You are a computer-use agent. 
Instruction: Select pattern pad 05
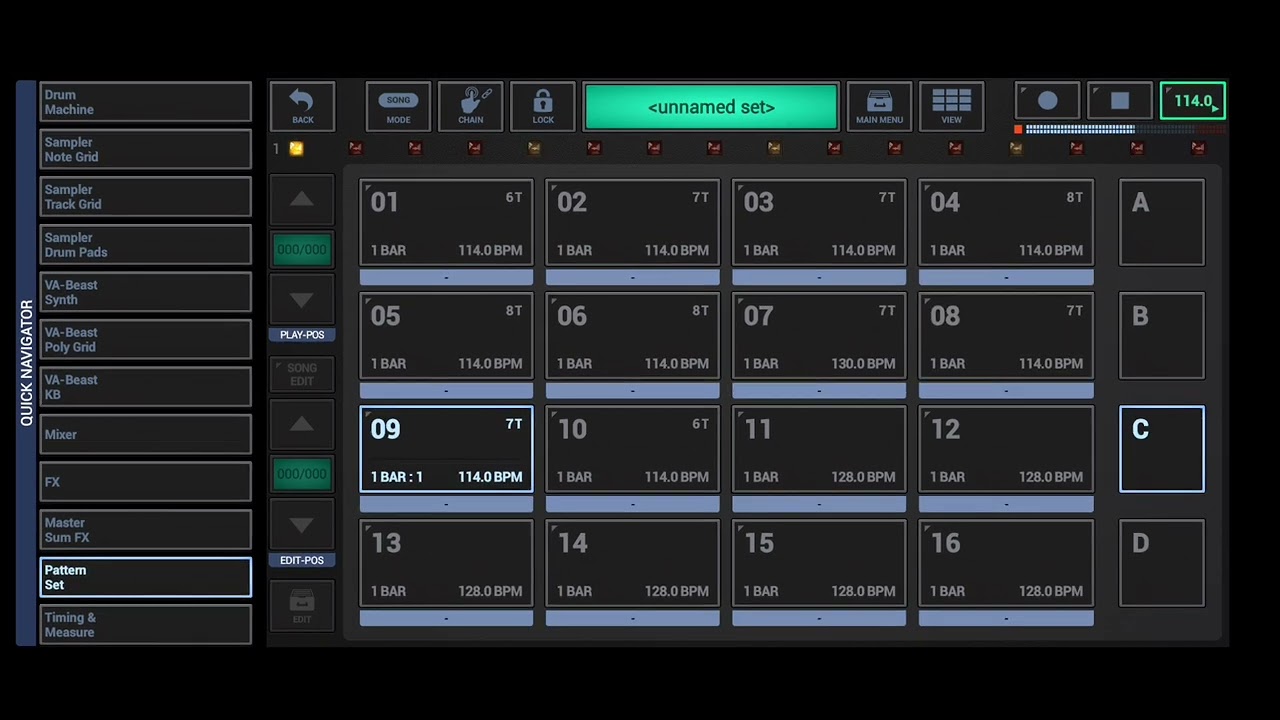[446, 336]
